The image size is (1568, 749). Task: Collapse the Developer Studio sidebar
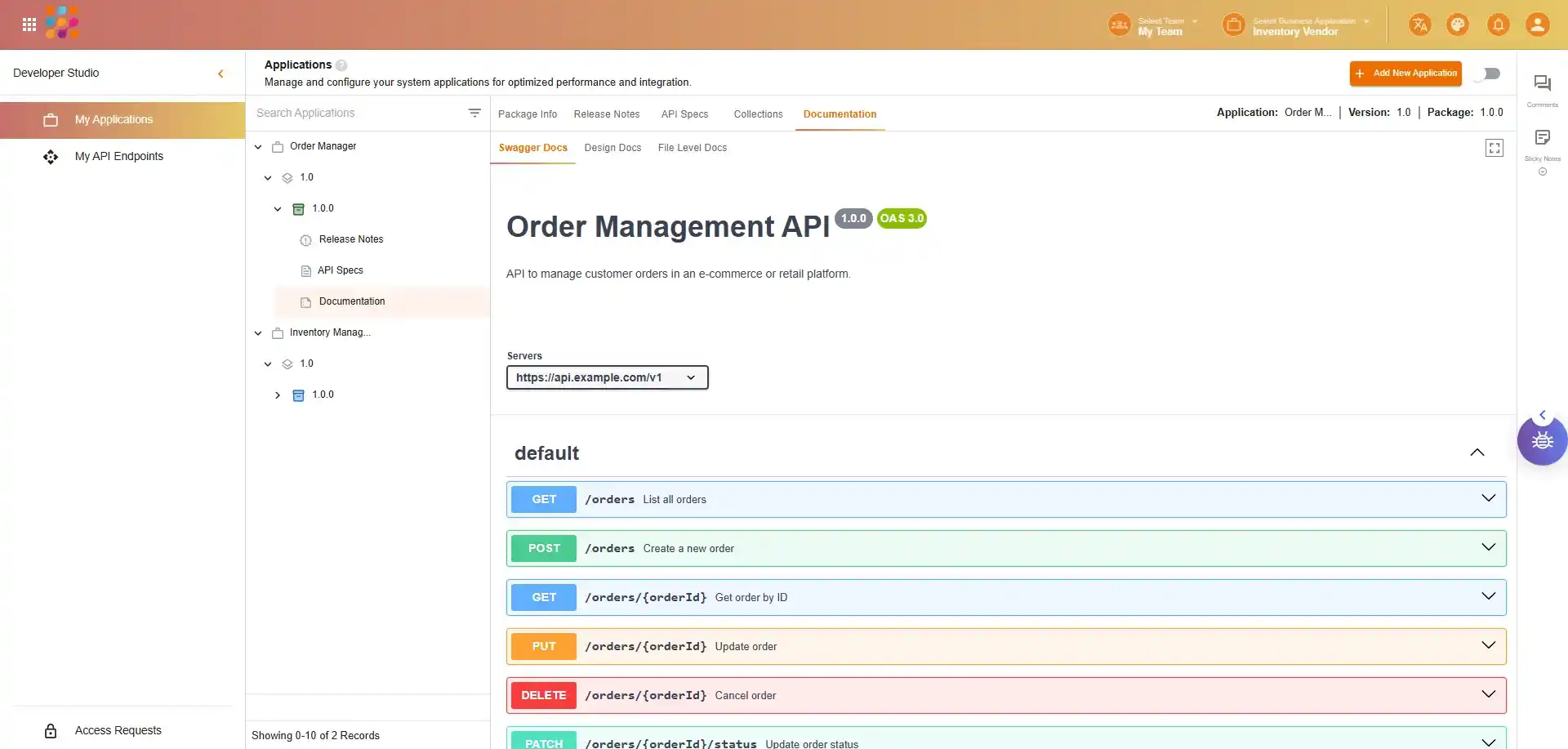(220, 74)
